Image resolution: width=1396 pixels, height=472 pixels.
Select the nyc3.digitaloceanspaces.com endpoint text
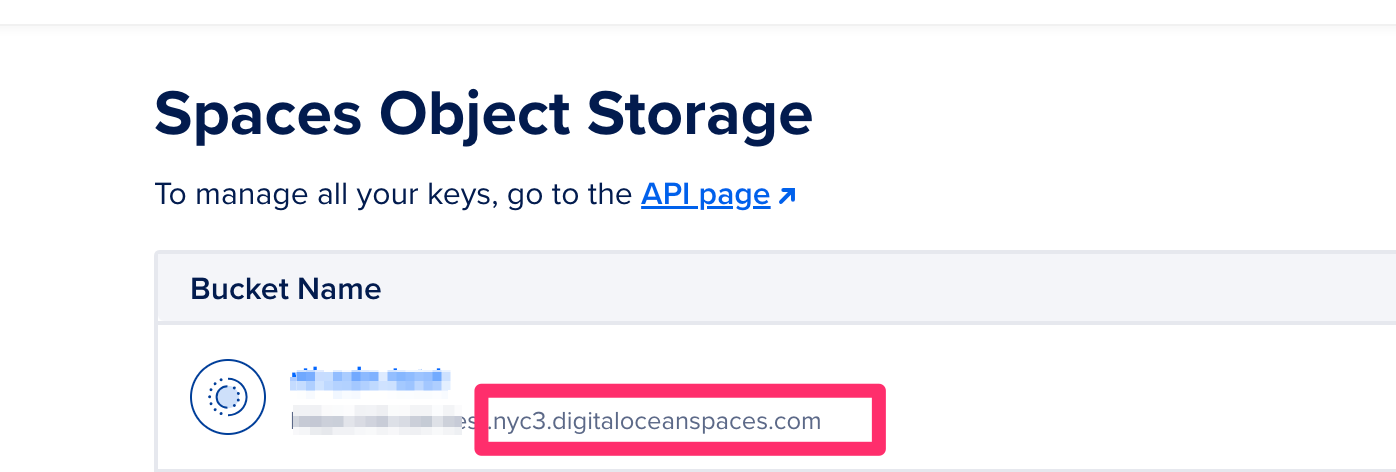coord(655,421)
